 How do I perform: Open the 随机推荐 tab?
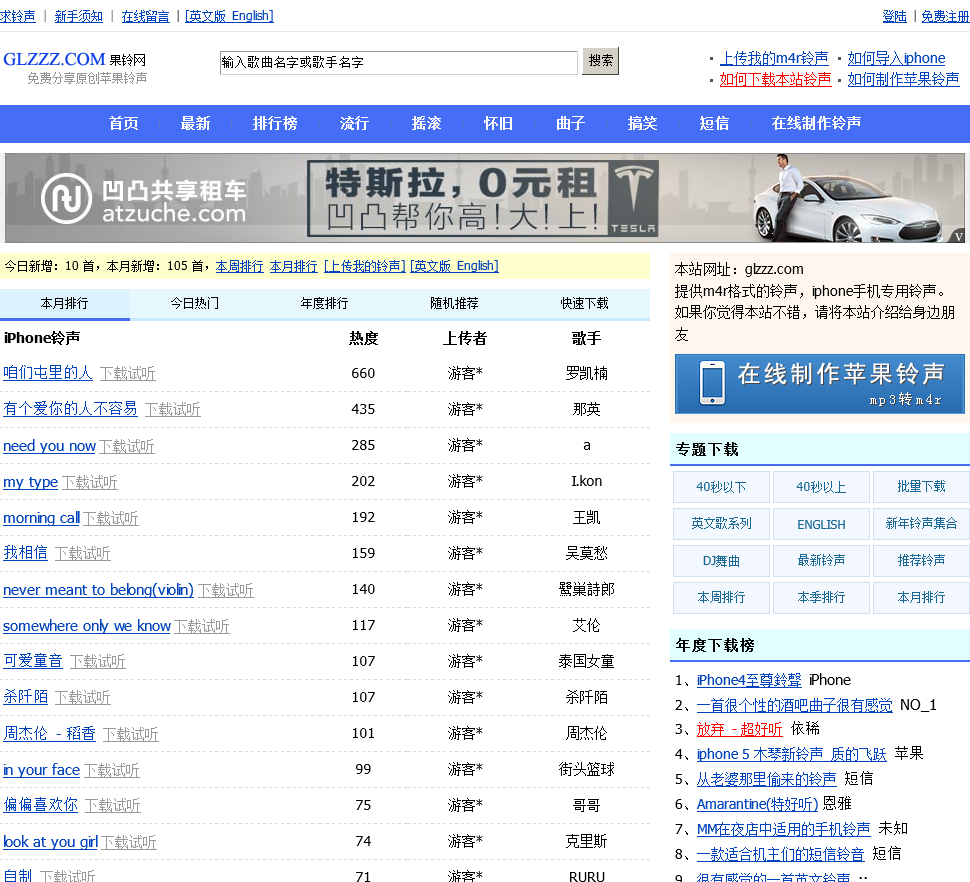454,303
